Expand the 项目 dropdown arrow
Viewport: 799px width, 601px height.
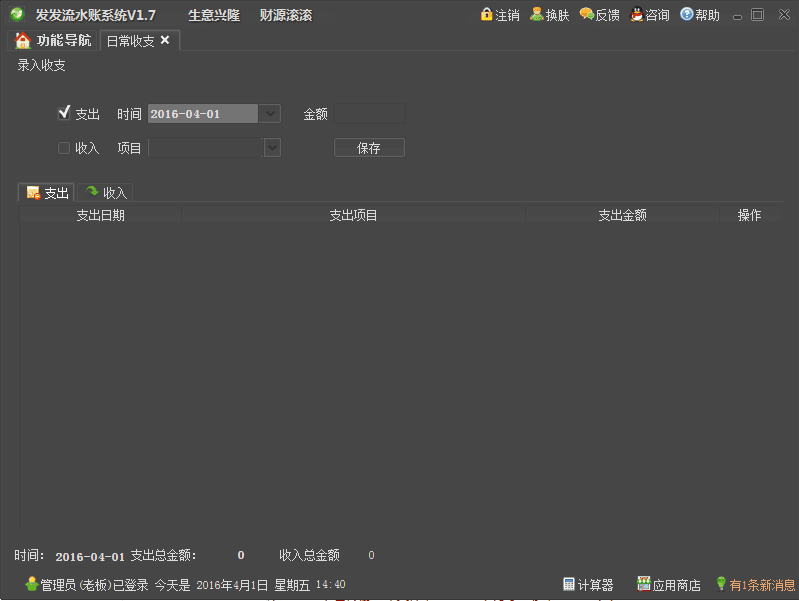[x=271, y=148]
